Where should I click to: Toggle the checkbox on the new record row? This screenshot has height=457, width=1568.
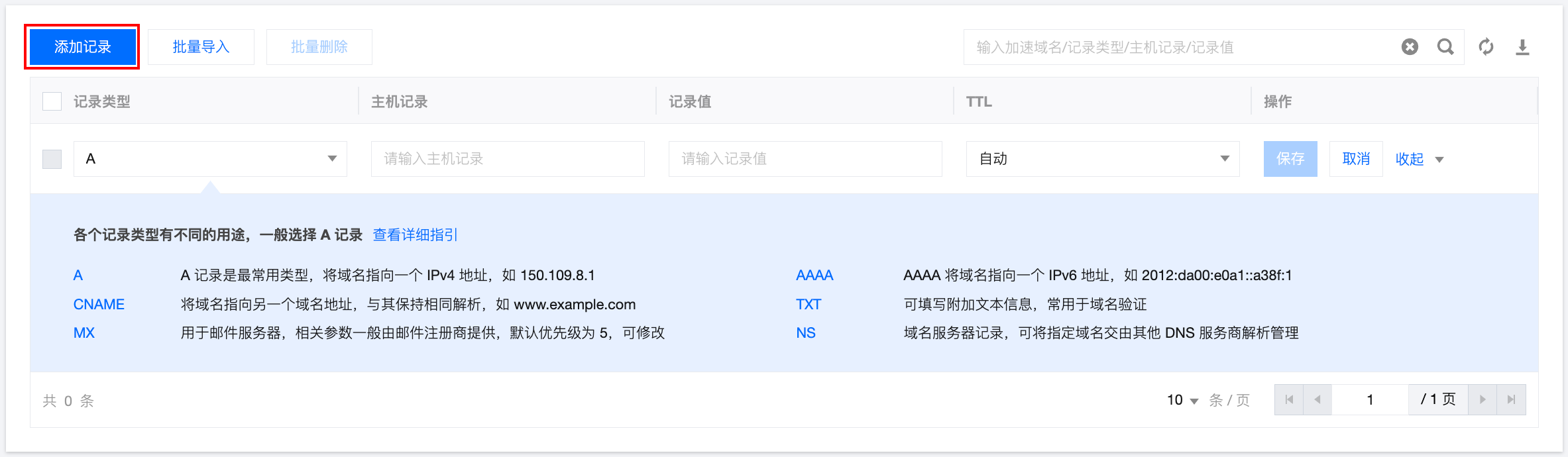[x=52, y=159]
